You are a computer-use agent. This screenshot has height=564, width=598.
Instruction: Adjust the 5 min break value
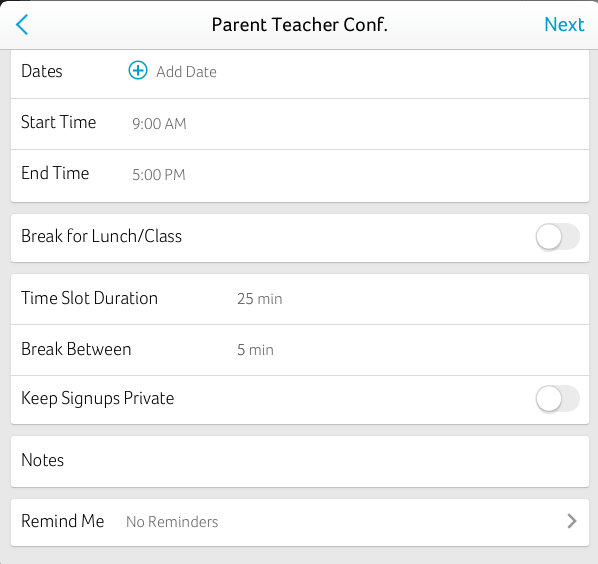pos(256,350)
